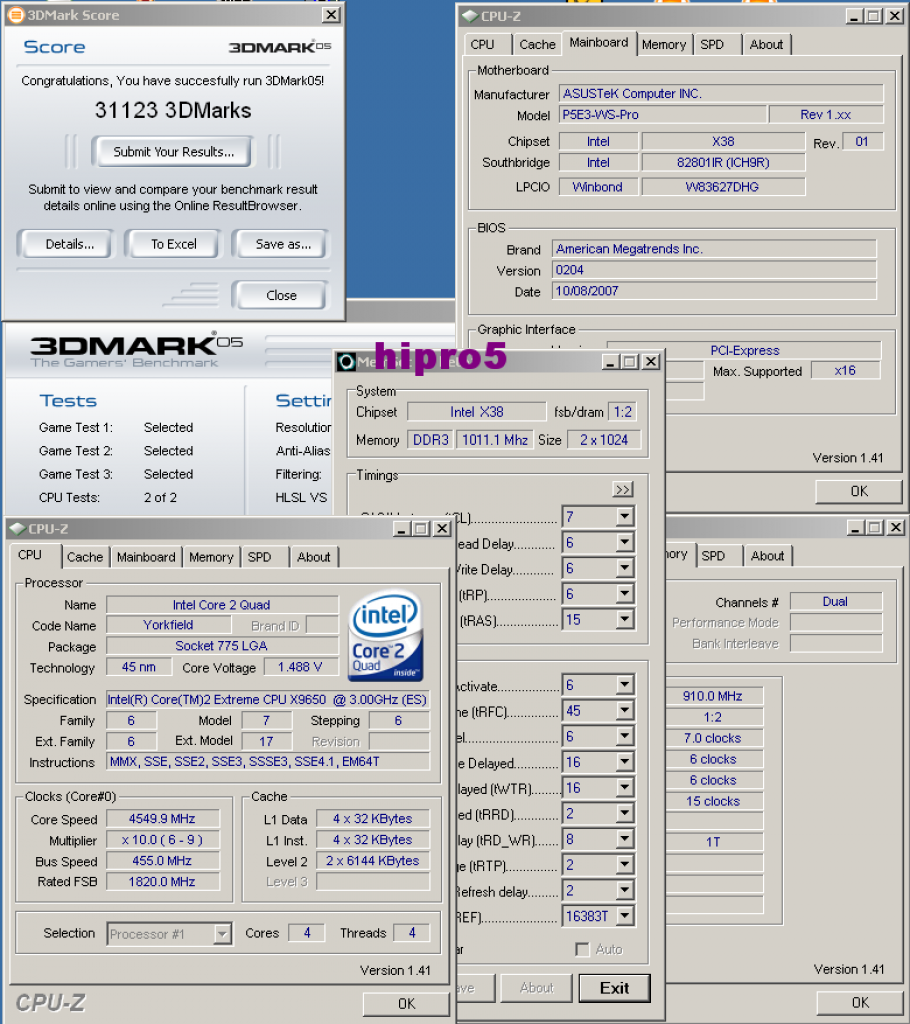Click OK in Mainboard CPU-Z window
This screenshot has width=910, height=1024.
[x=859, y=491]
